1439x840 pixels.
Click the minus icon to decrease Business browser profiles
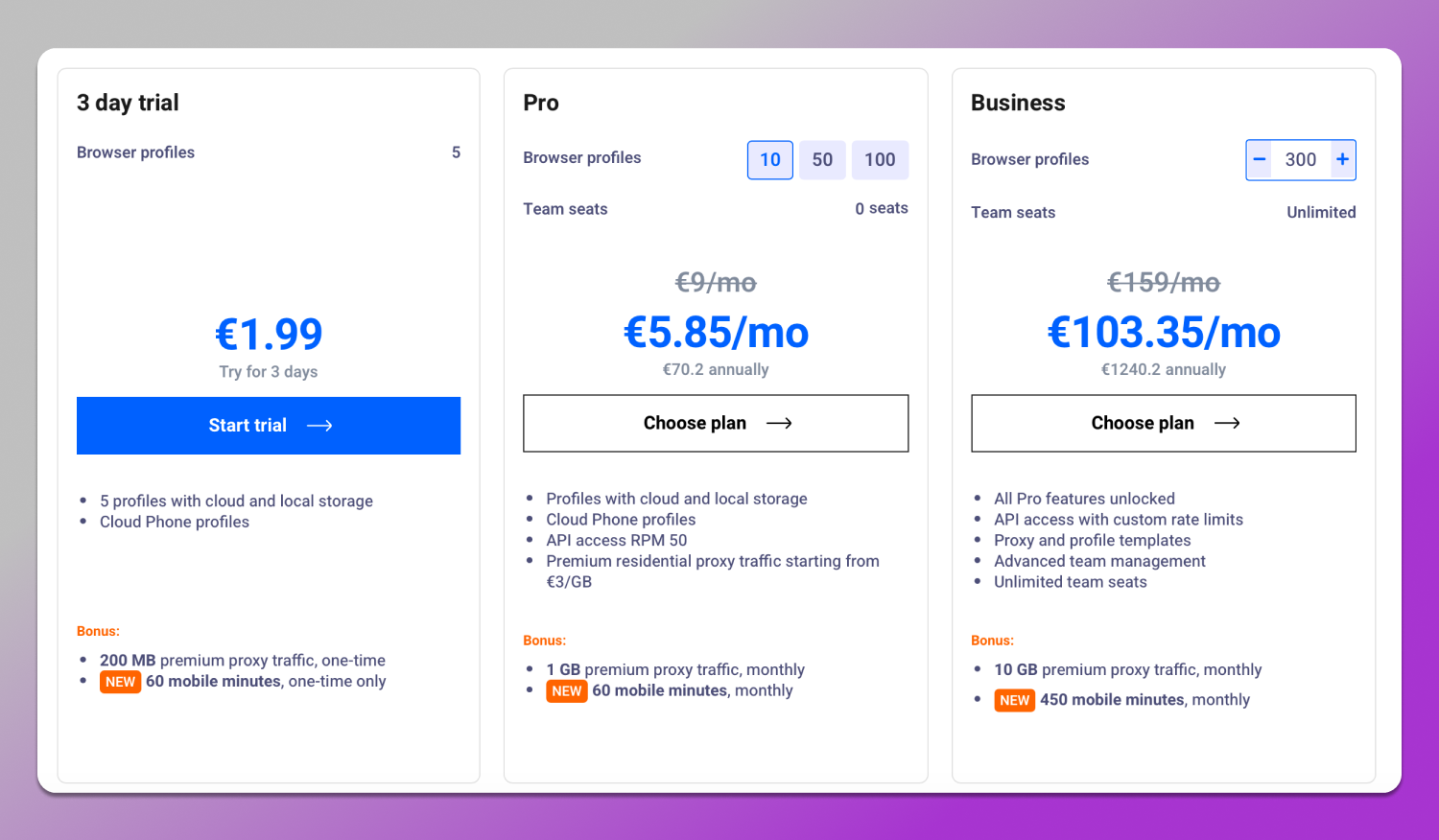pyautogui.click(x=1259, y=159)
